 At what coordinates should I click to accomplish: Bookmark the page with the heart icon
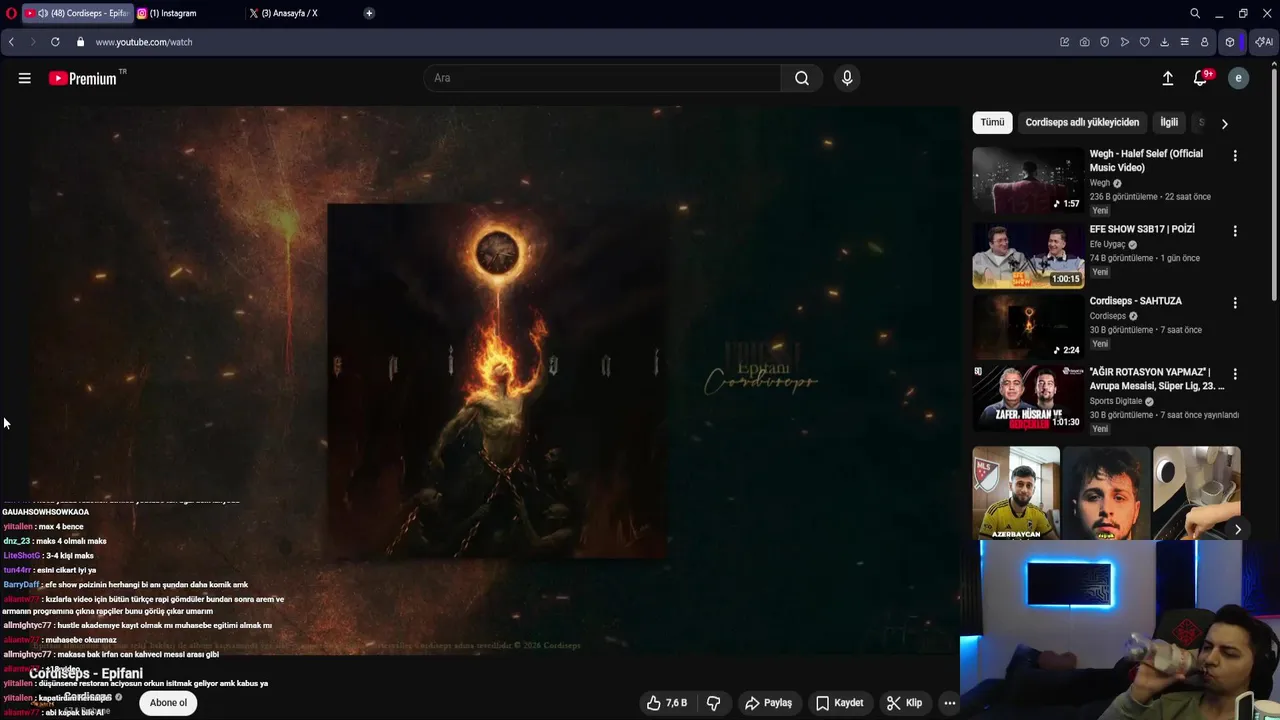[1145, 42]
